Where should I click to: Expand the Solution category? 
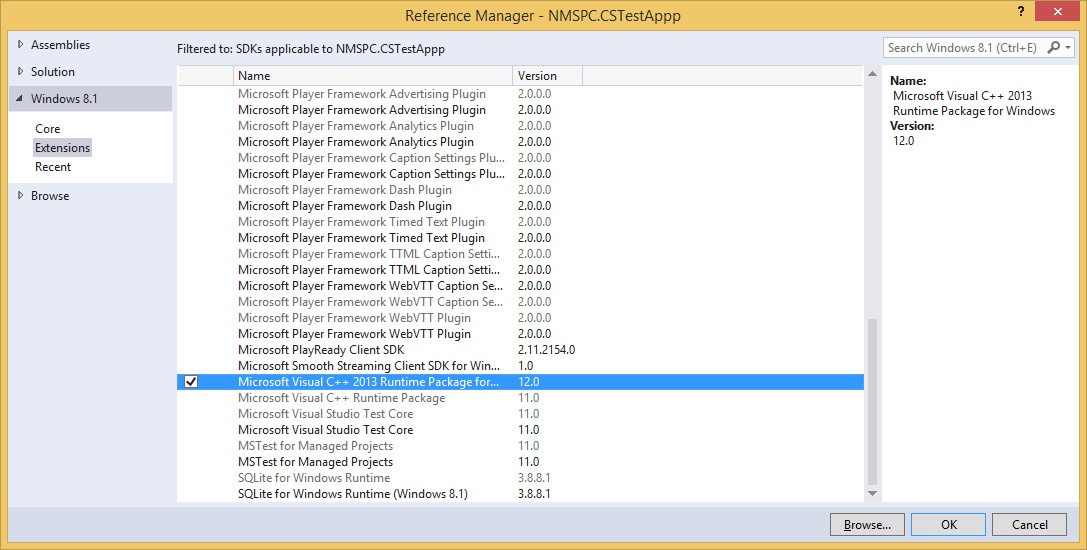coord(20,71)
